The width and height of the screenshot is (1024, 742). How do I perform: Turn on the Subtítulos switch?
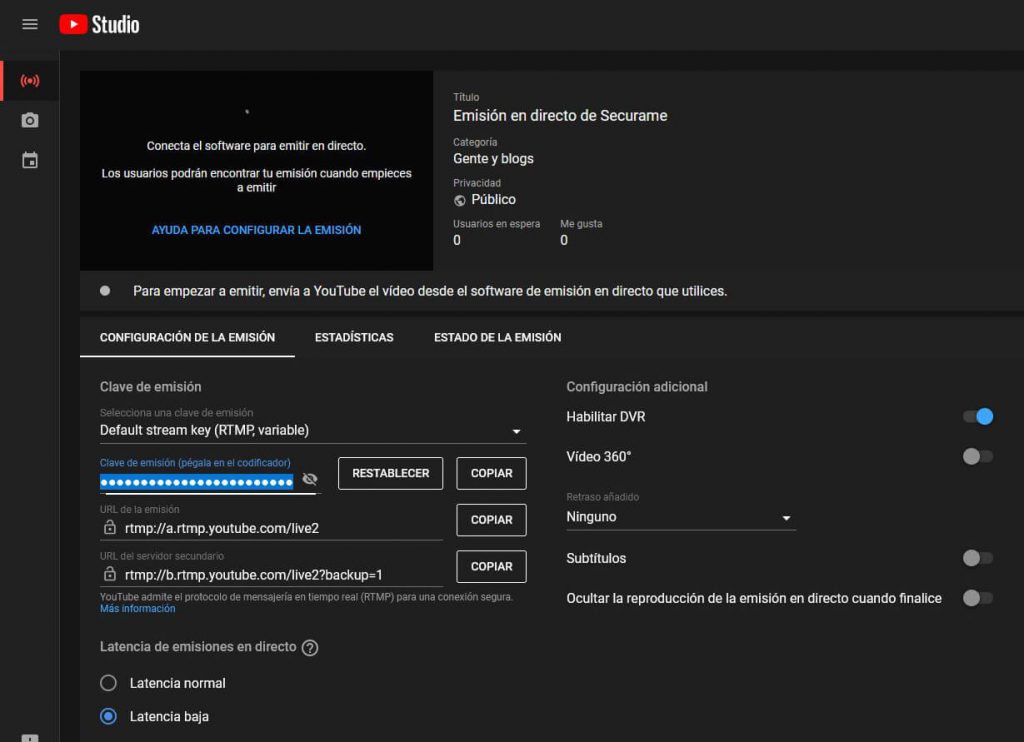click(978, 558)
